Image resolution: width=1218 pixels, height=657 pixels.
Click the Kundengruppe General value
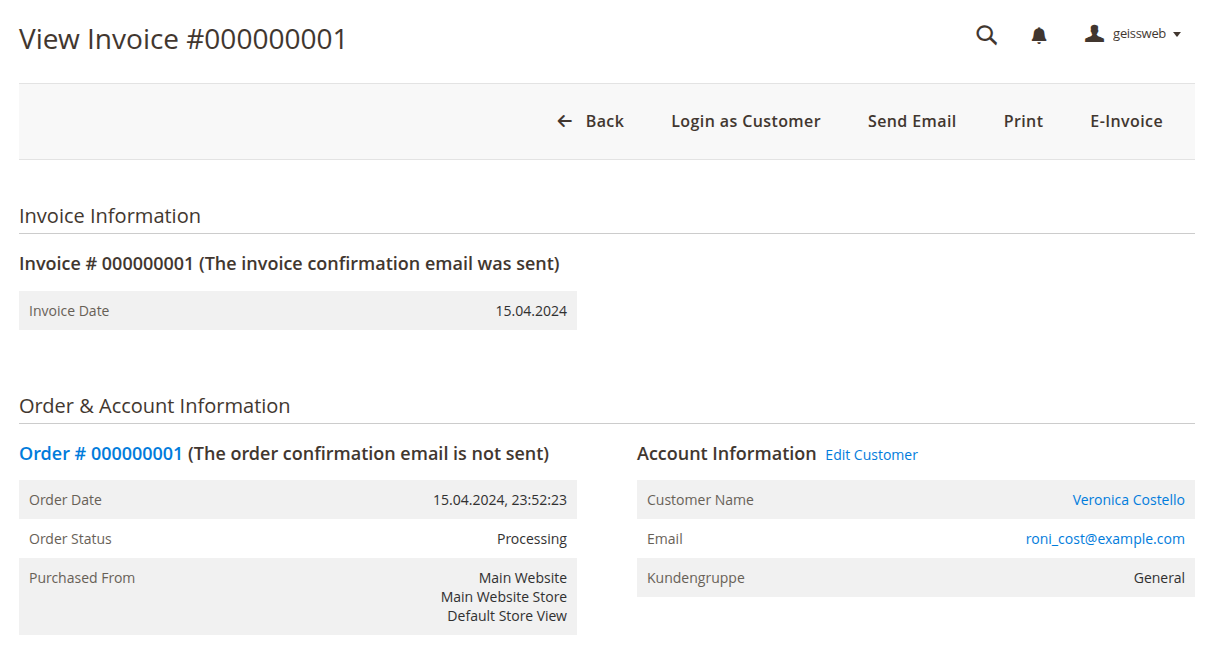click(x=1159, y=578)
